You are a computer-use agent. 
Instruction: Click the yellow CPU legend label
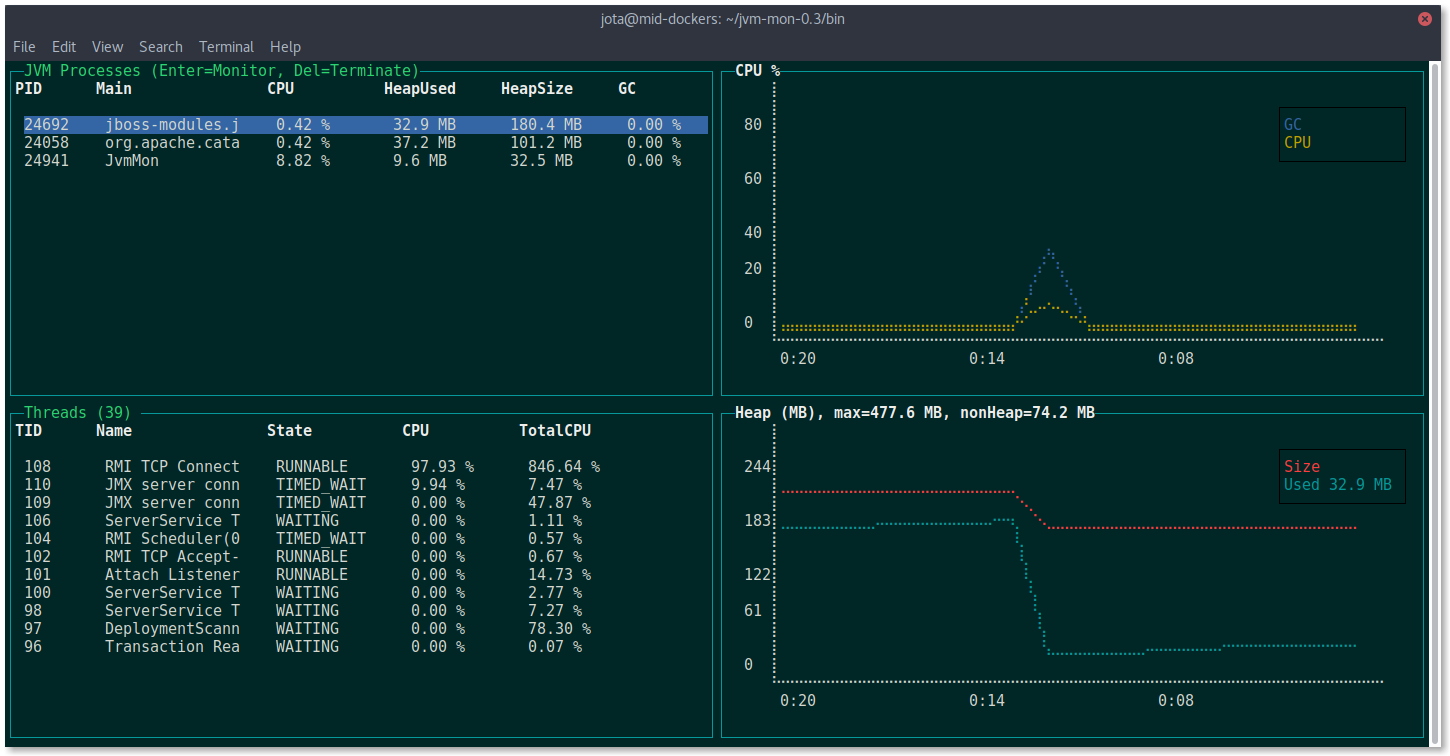[x=1297, y=143]
